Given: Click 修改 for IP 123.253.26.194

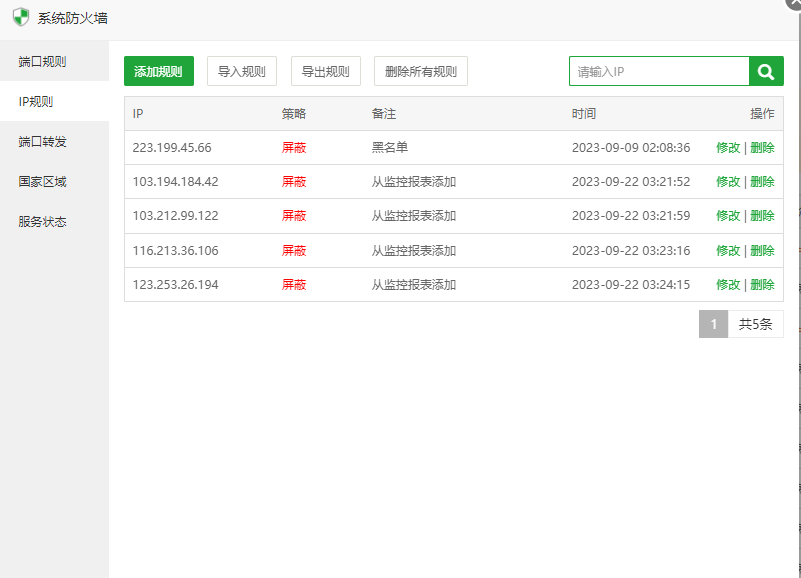Looking at the screenshot, I should 728,285.
